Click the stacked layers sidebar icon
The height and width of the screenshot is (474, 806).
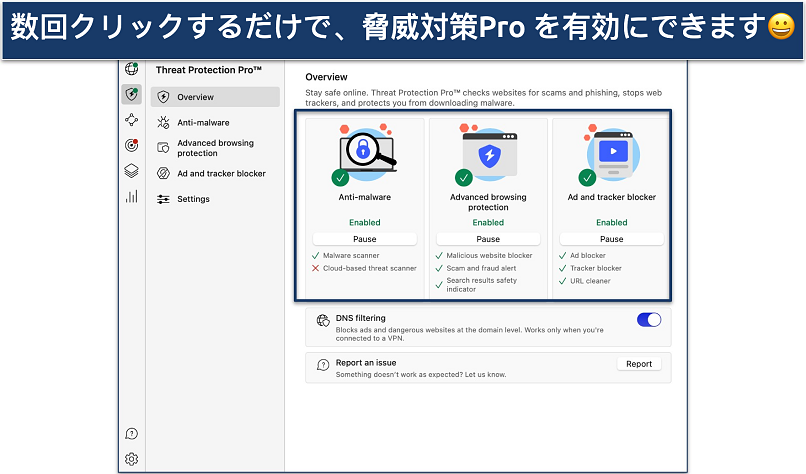coord(132,171)
